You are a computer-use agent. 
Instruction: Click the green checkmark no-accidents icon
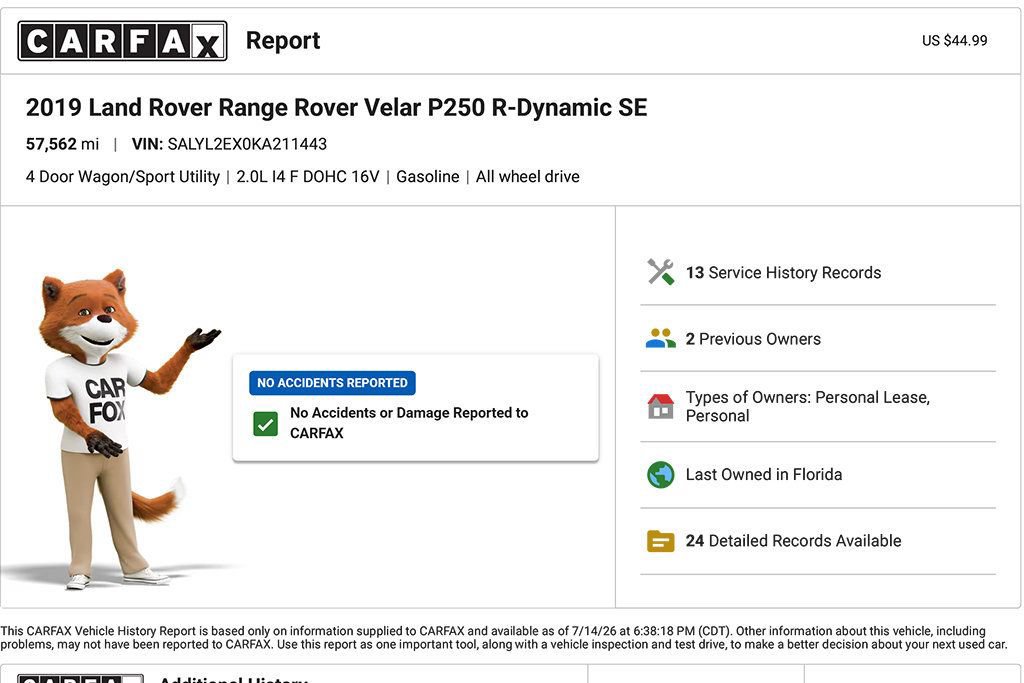click(266, 424)
